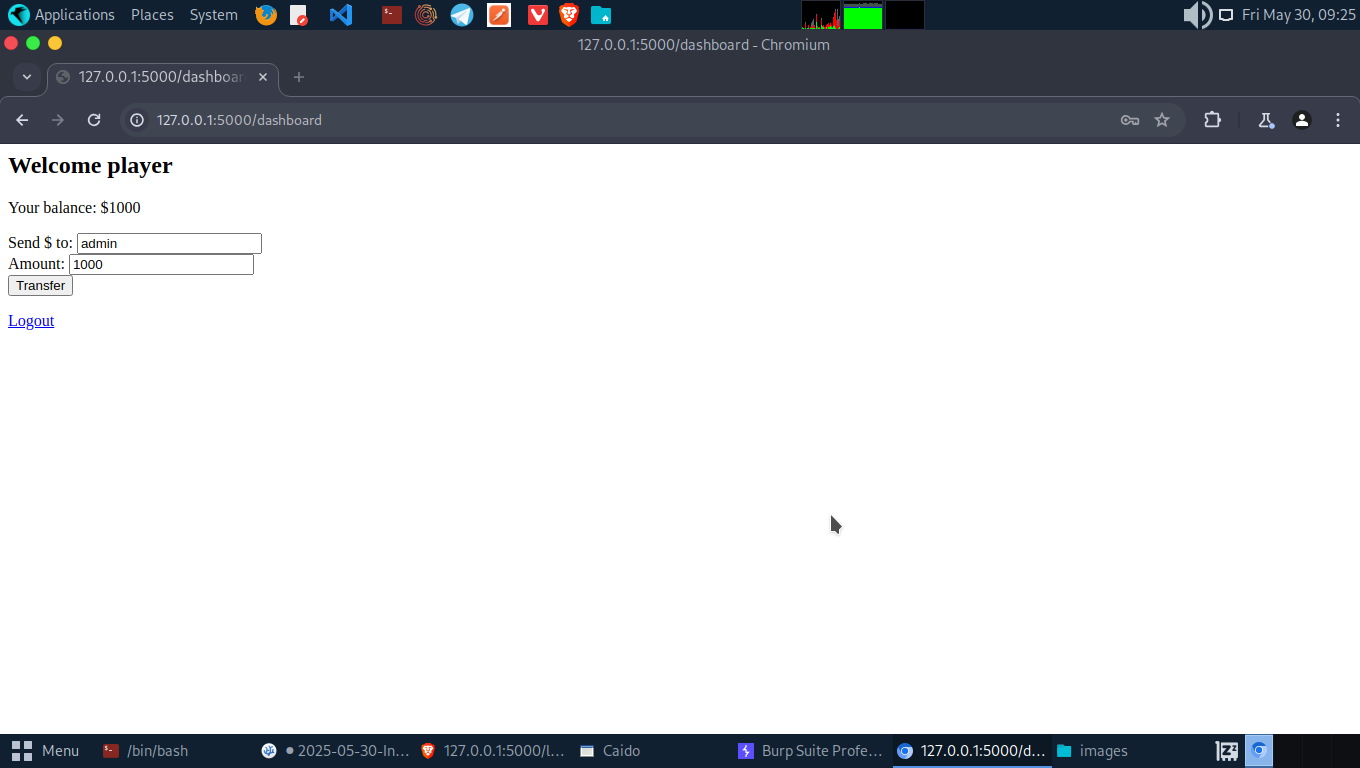Open the date and time calendar
1360x768 pixels.
point(1298,15)
